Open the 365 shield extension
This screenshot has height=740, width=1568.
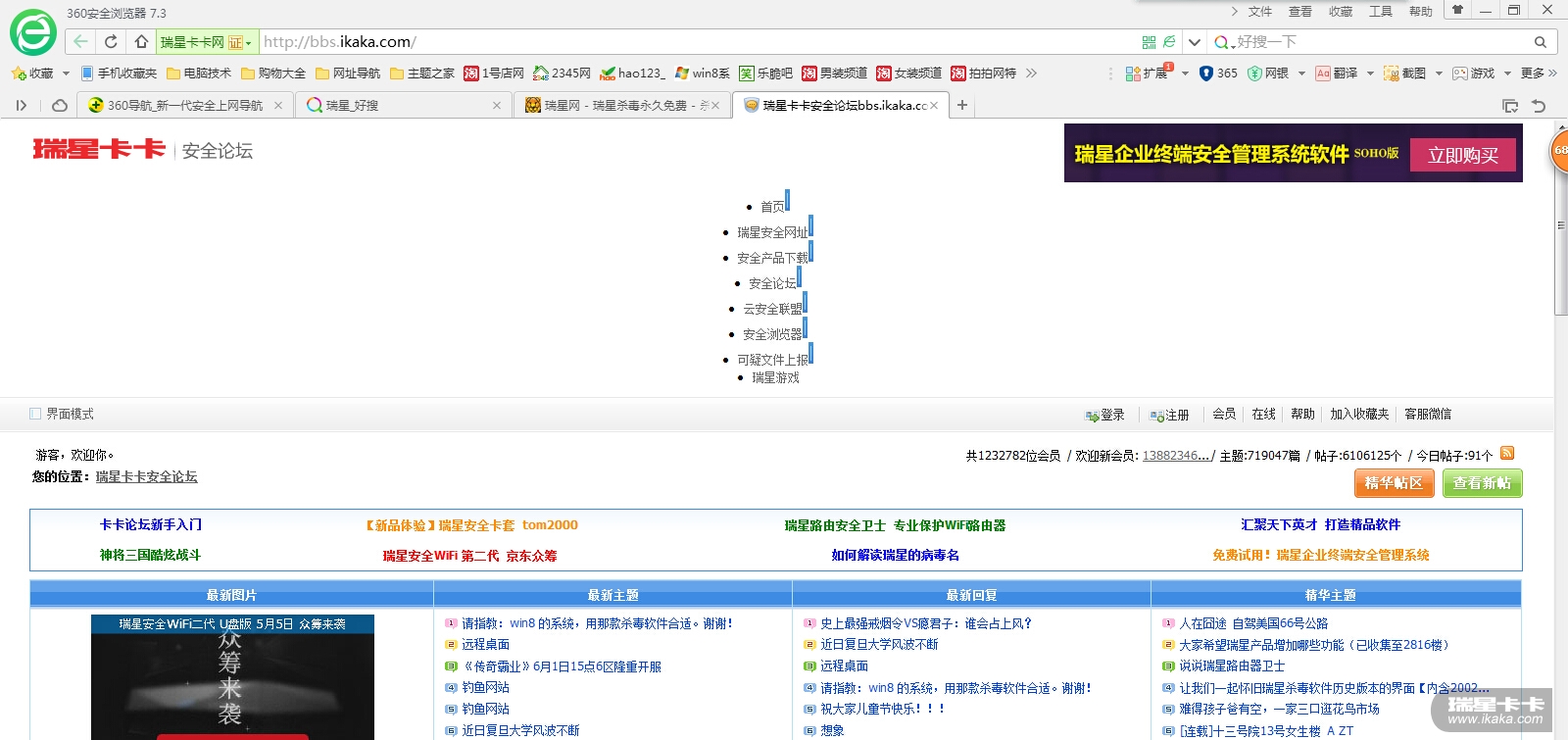[1218, 73]
